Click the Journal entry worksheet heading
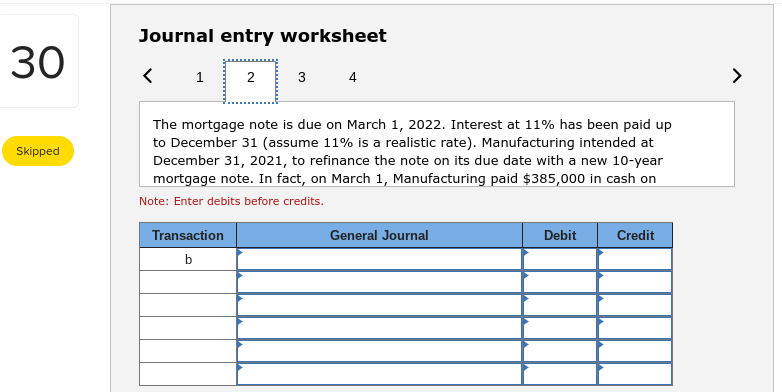The width and height of the screenshot is (782, 392). [x=262, y=36]
